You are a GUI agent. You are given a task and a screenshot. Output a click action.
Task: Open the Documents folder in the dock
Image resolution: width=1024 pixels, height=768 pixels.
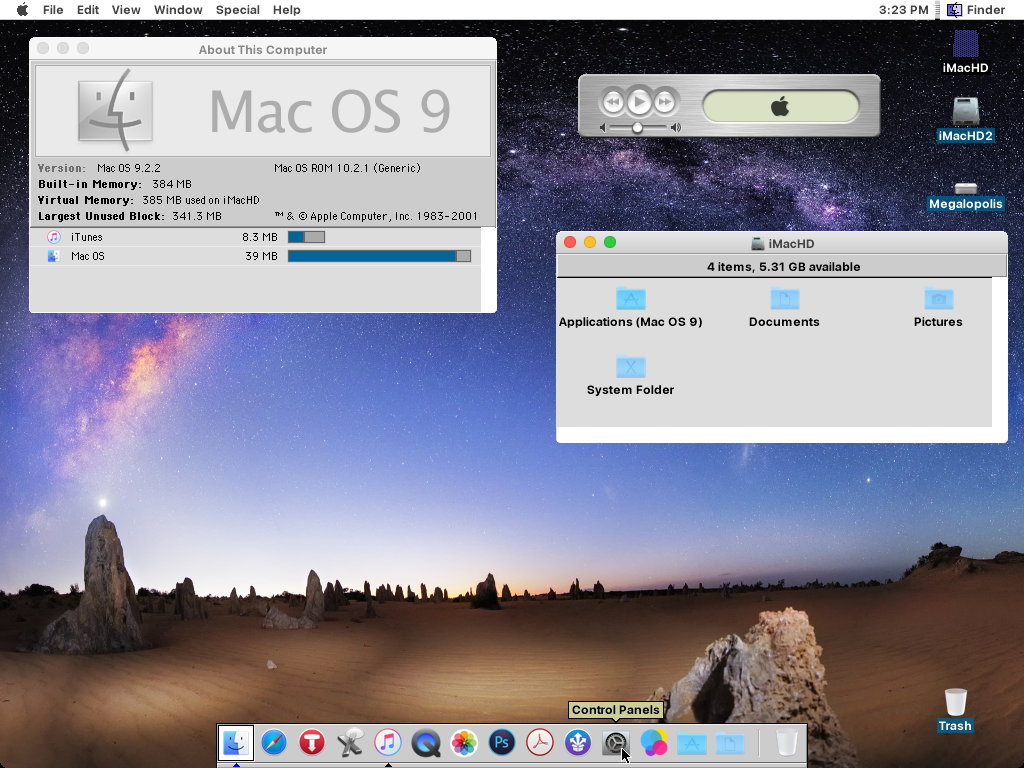(x=730, y=743)
